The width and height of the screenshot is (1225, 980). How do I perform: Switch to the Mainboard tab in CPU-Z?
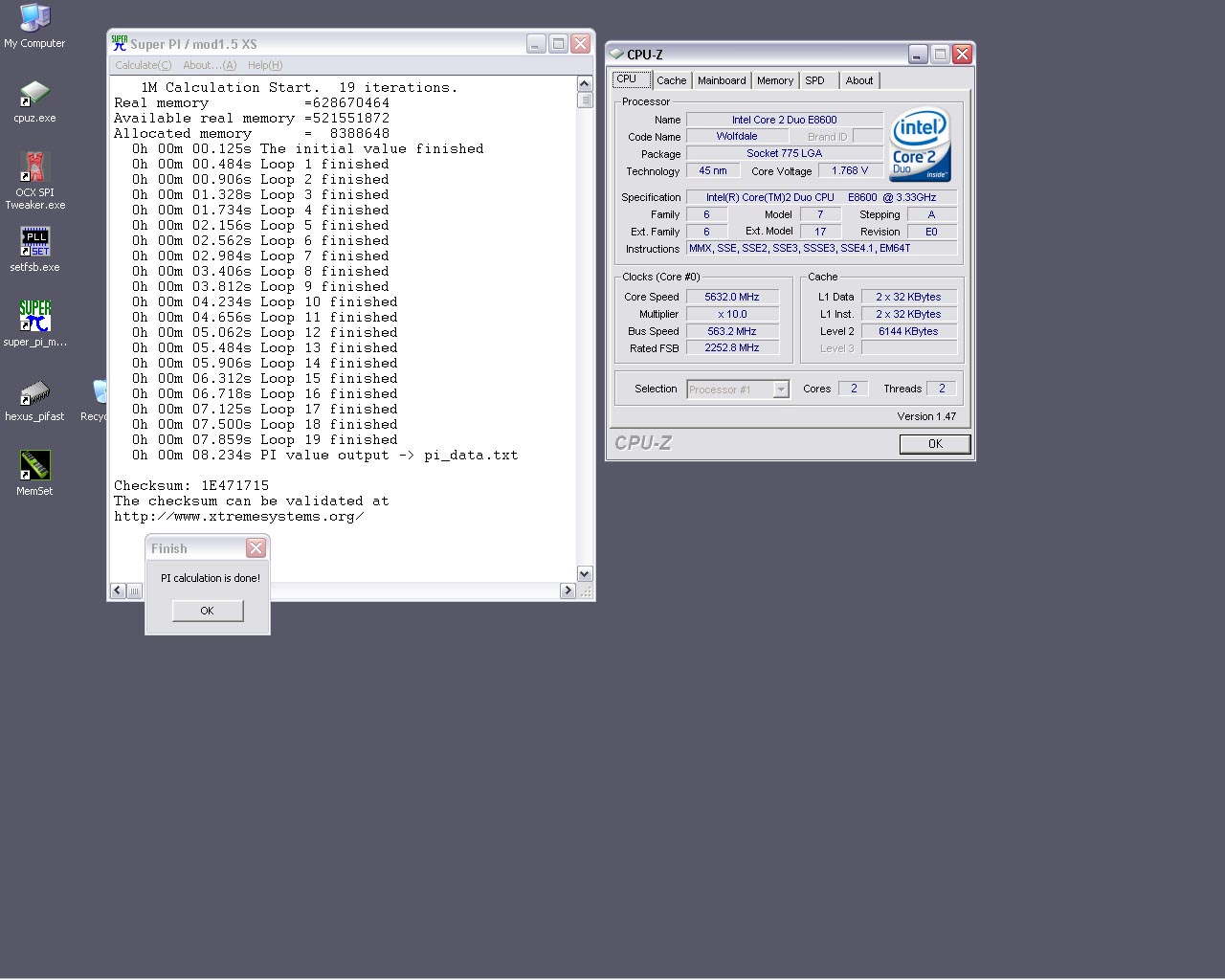pos(722,80)
